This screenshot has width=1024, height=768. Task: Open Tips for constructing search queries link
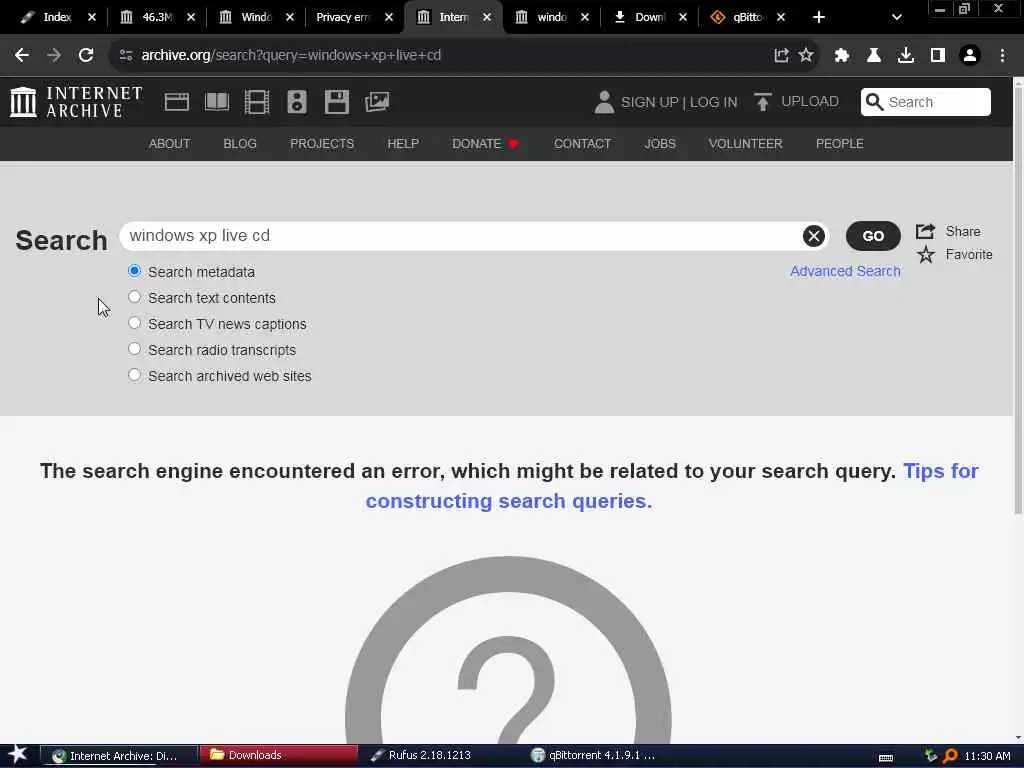pos(672,486)
